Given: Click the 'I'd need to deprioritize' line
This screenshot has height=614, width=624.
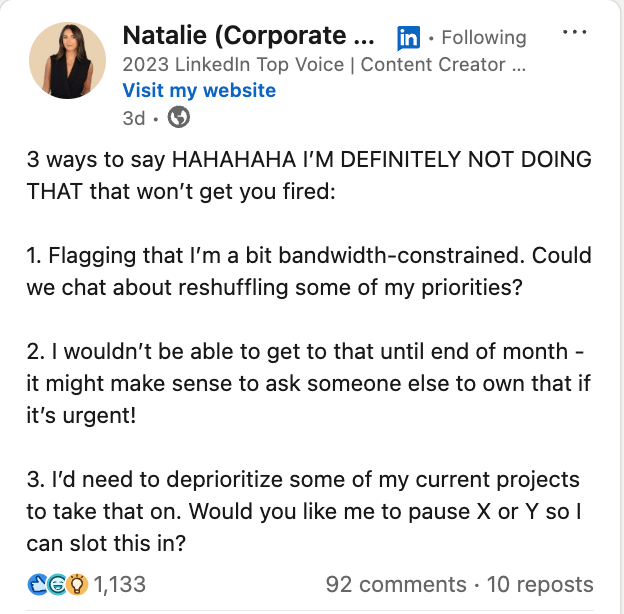Looking at the screenshot, I should tap(303, 480).
